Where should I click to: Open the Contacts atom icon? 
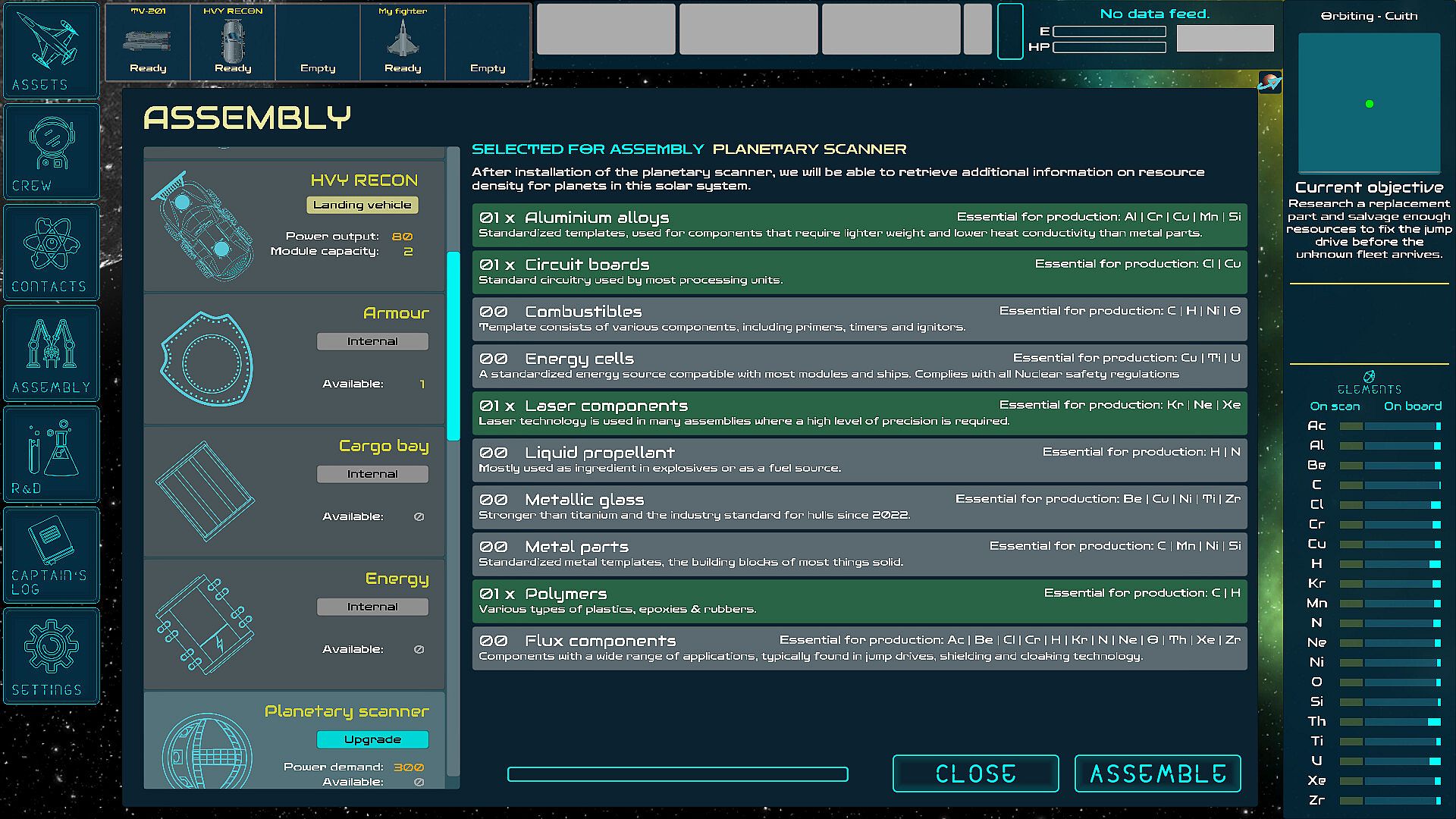51,253
